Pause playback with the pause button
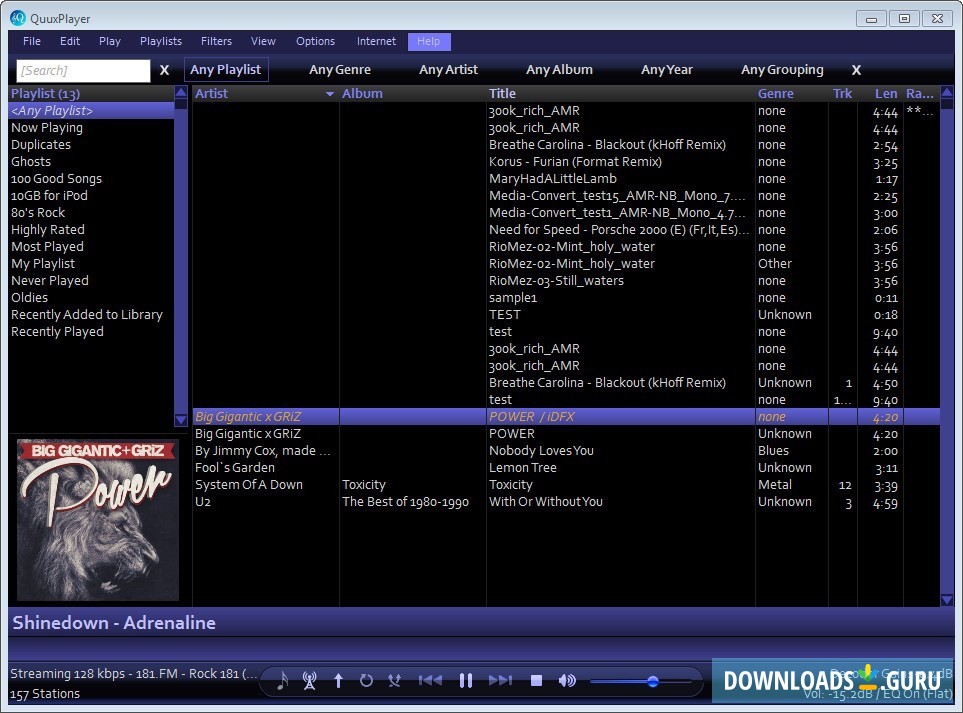The width and height of the screenshot is (963, 713). point(465,681)
